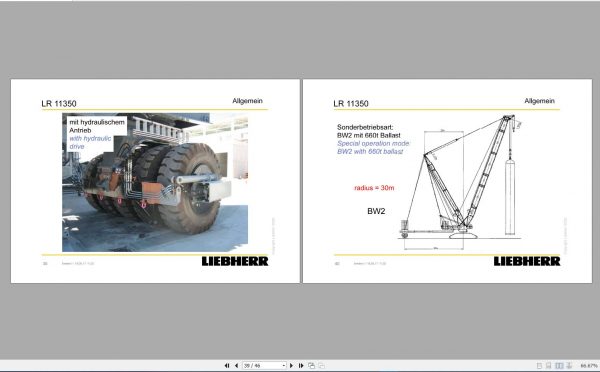Click the red 'radius = 30m' text
The image size is (600, 372).
[374, 188]
